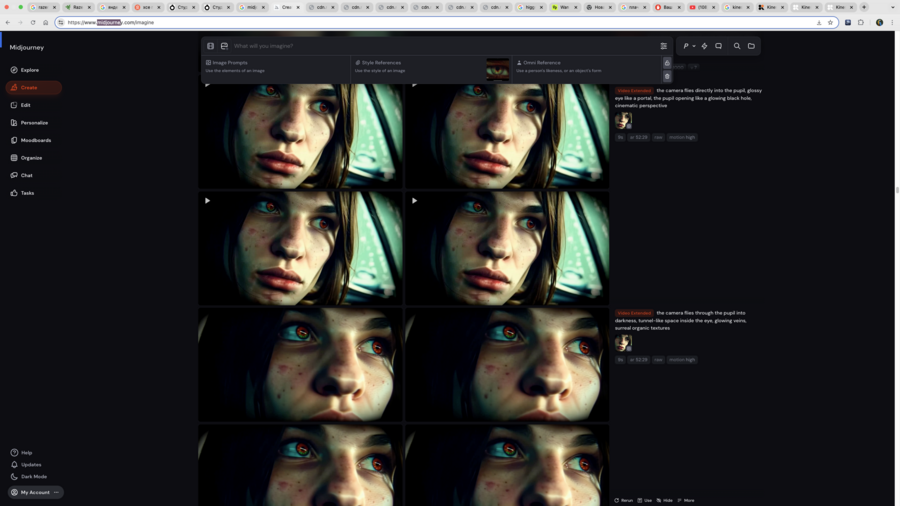Click the Use button
The width and height of the screenshot is (900, 506).
click(x=645, y=500)
